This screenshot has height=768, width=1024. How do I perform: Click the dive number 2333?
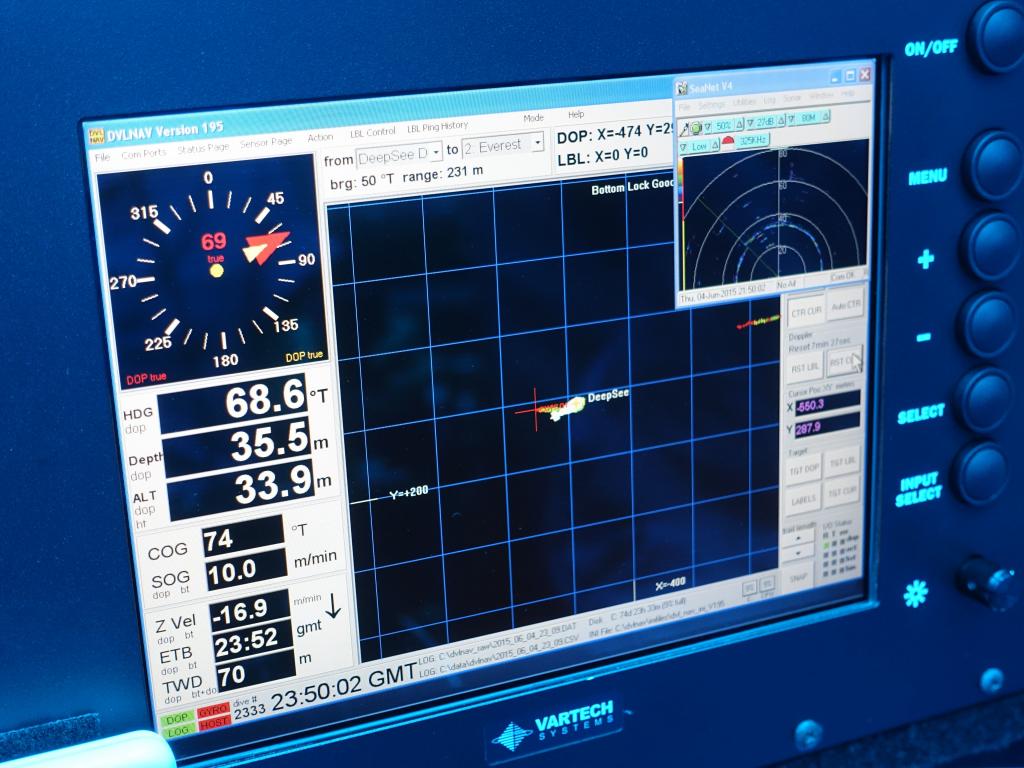(x=249, y=711)
